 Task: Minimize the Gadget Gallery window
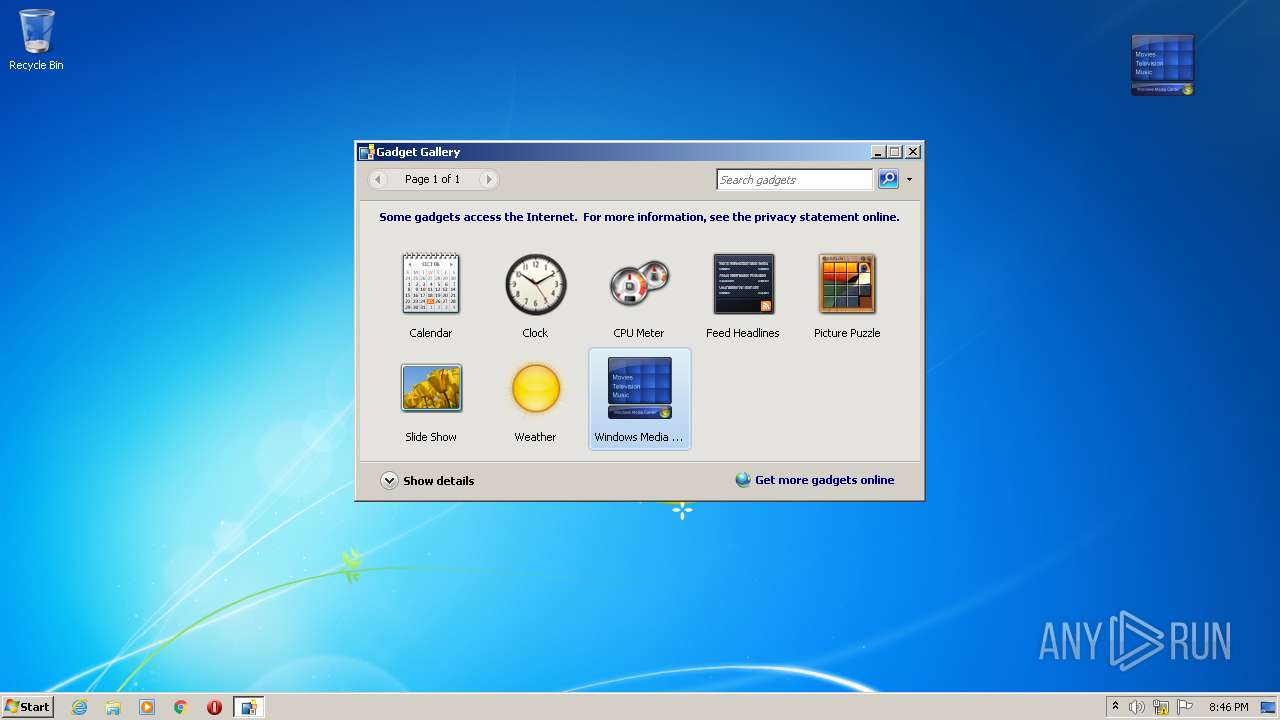pyautogui.click(x=878, y=152)
